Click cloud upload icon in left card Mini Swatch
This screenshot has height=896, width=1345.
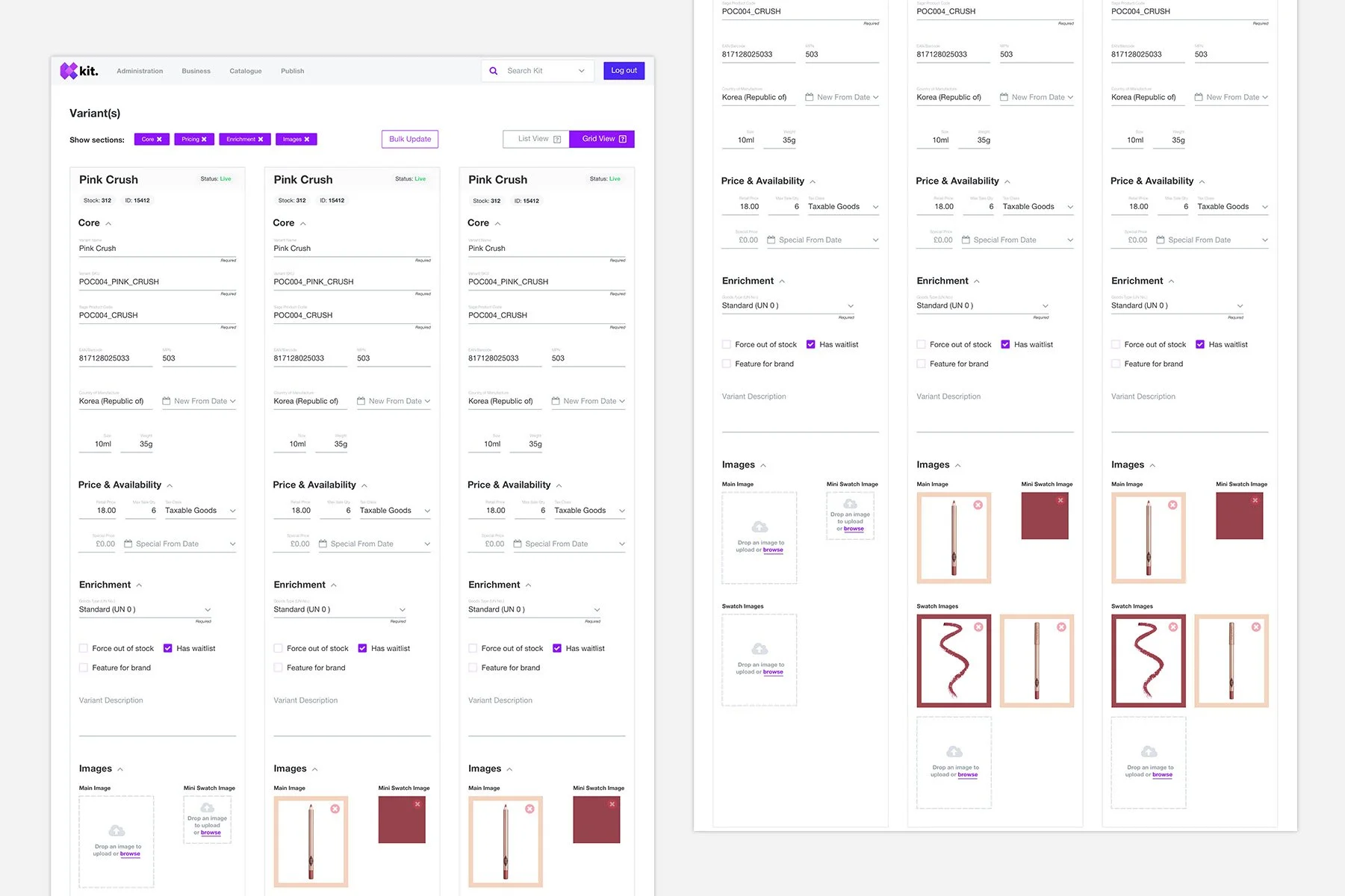[208, 808]
